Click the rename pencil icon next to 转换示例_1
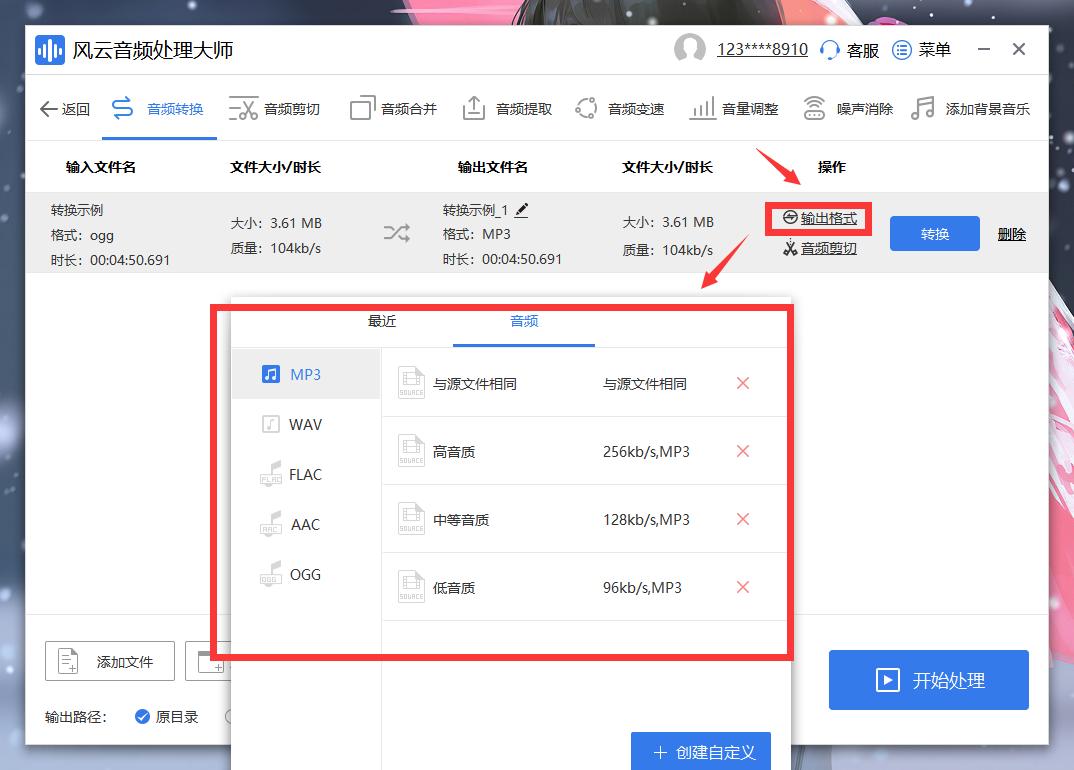1074x770 pixels. coord(522,210)
